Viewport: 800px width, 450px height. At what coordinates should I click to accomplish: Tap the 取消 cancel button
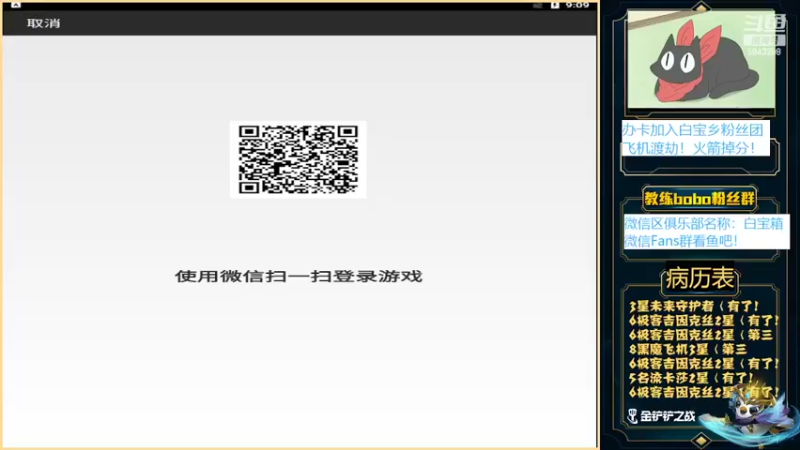click(43, 23)
